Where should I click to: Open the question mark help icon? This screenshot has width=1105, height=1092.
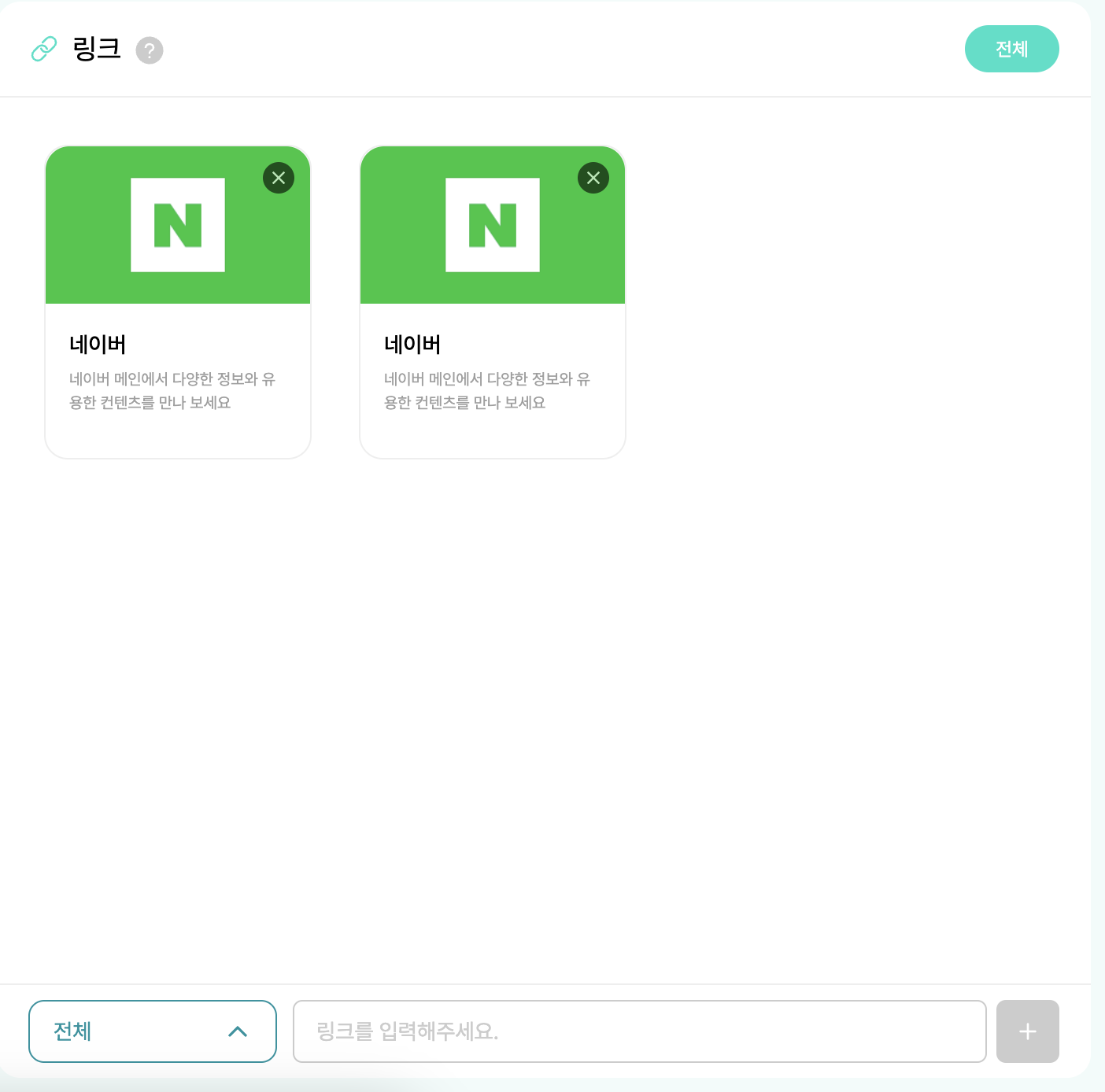(x=150, y=50)
